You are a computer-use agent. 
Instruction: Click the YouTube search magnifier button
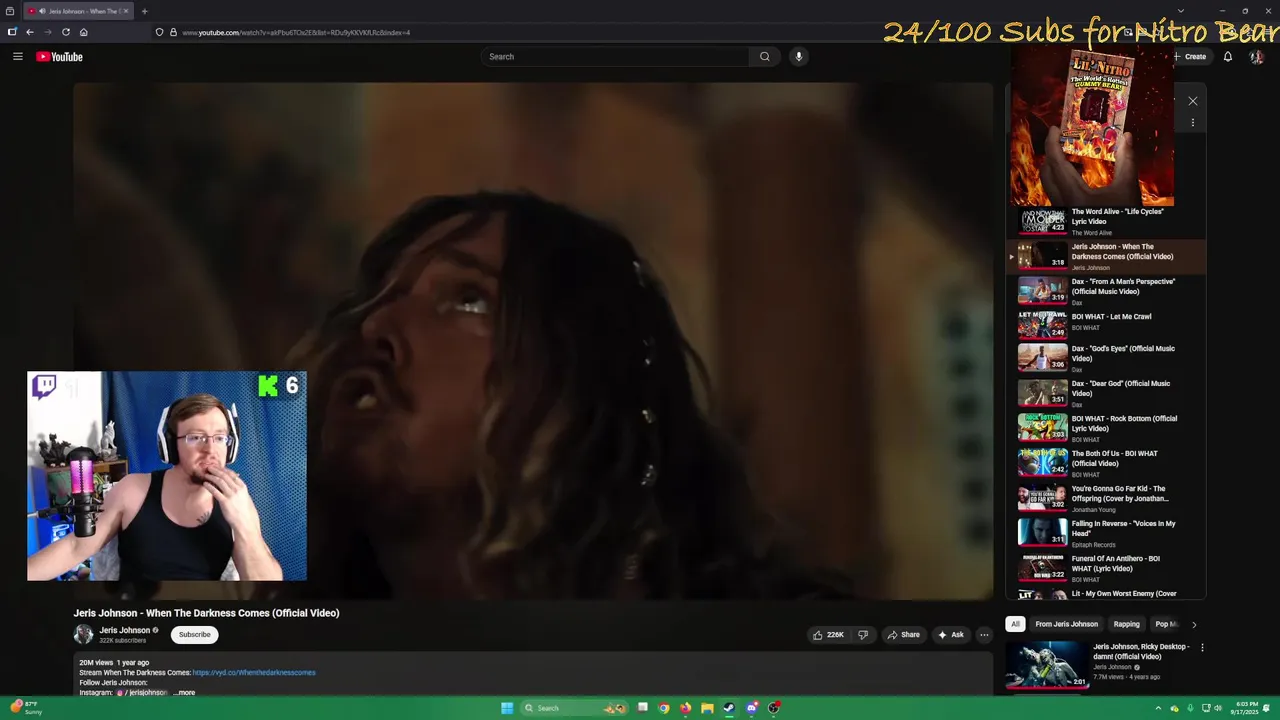pyautogui.click(x=765, y=57)
